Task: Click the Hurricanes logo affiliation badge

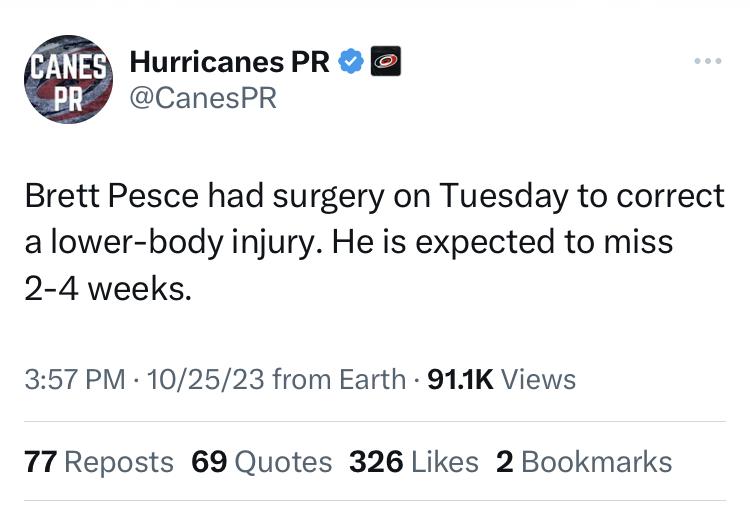Action: (386, 62)
